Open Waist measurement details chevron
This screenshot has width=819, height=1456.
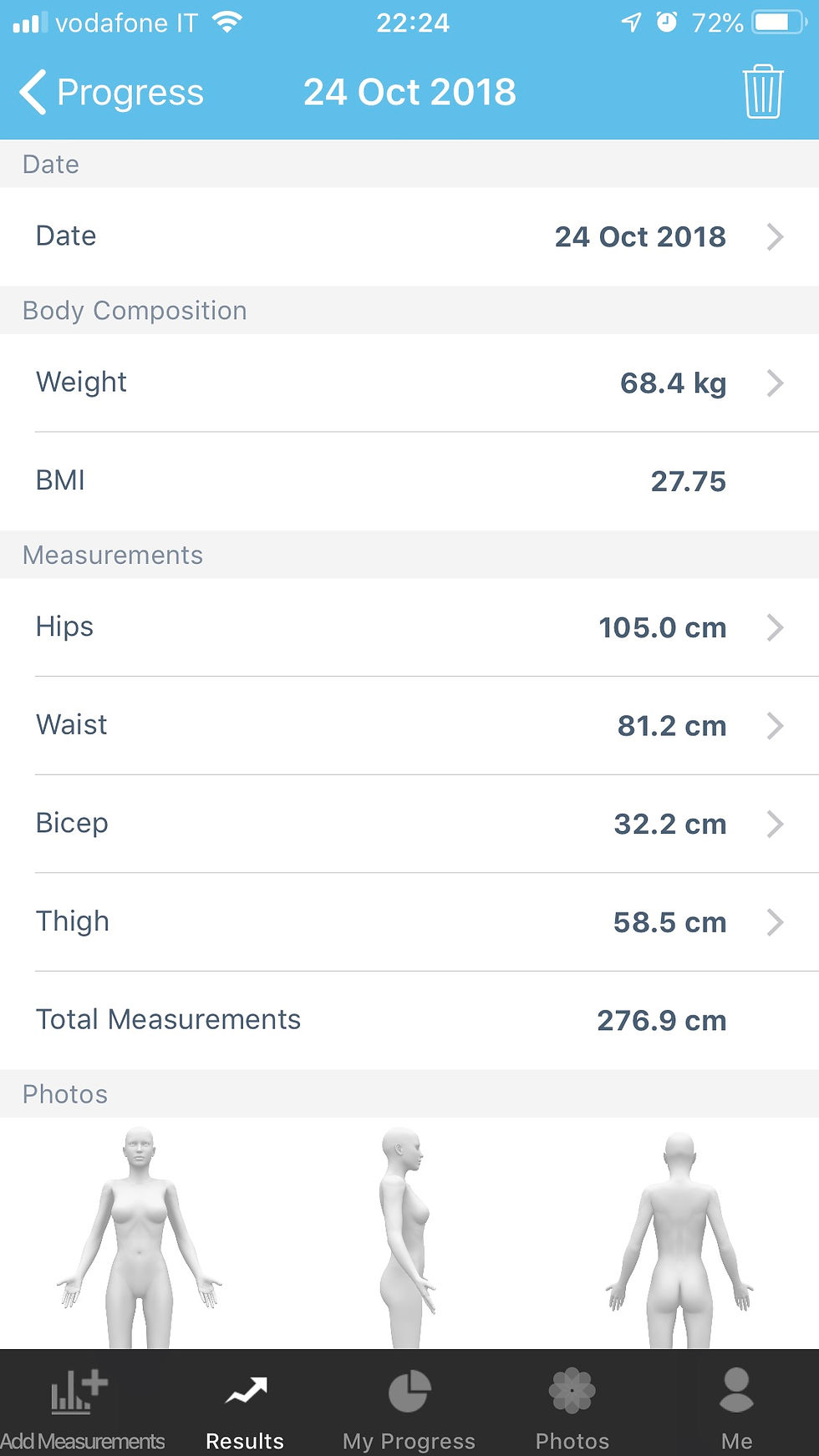tap(776, 725)
